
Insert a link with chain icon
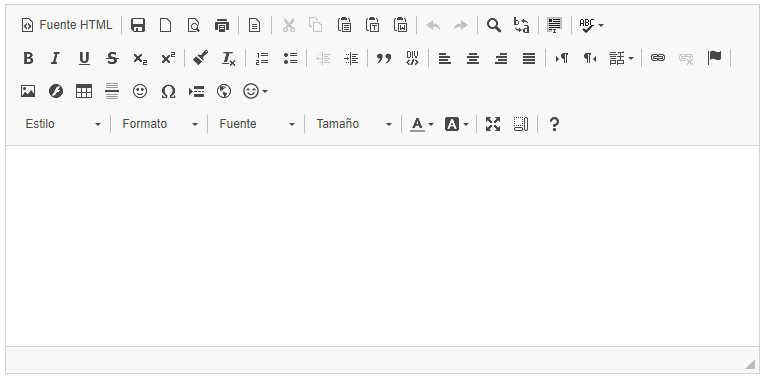point(658,58)
